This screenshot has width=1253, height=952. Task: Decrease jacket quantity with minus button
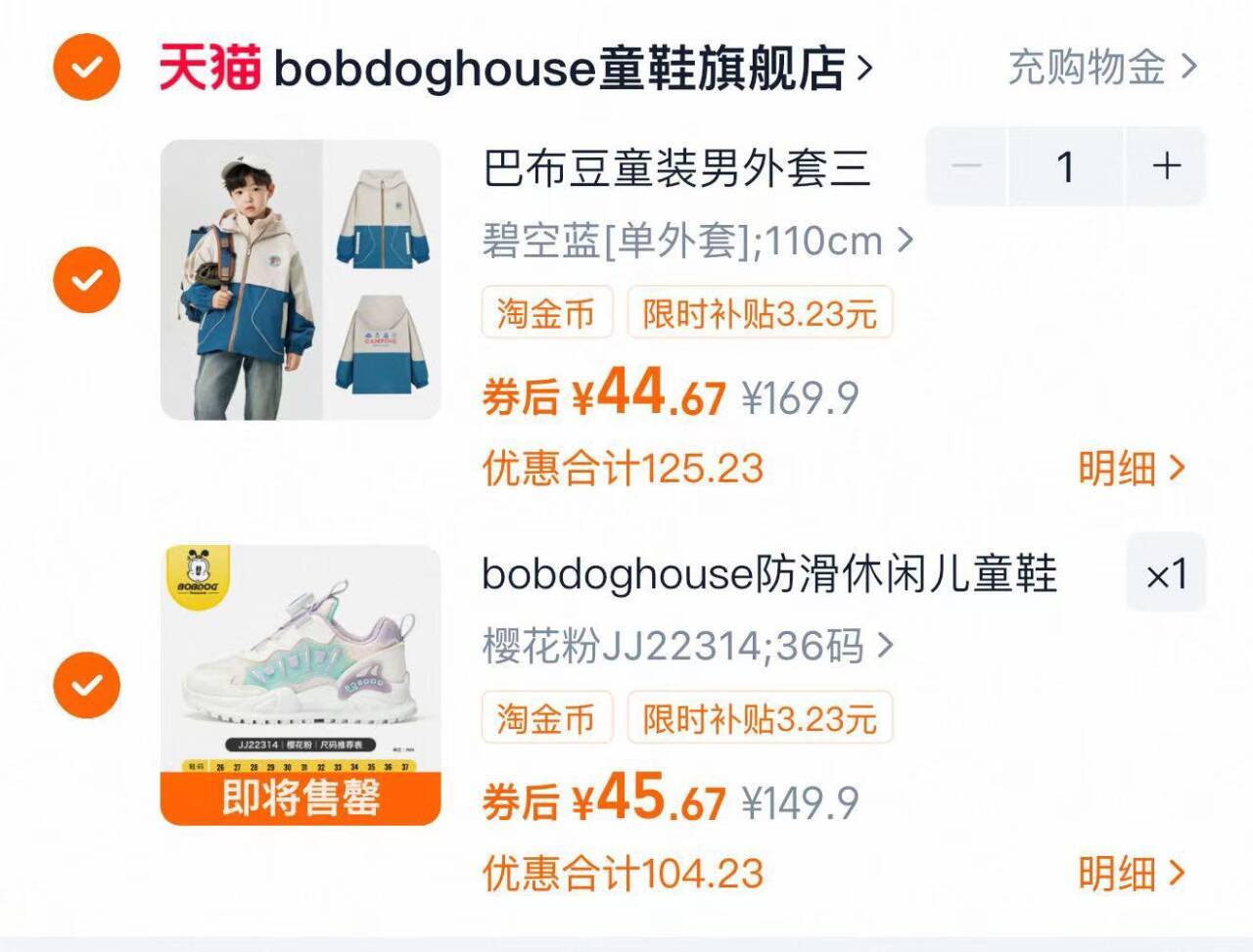(x=965, y=166)
